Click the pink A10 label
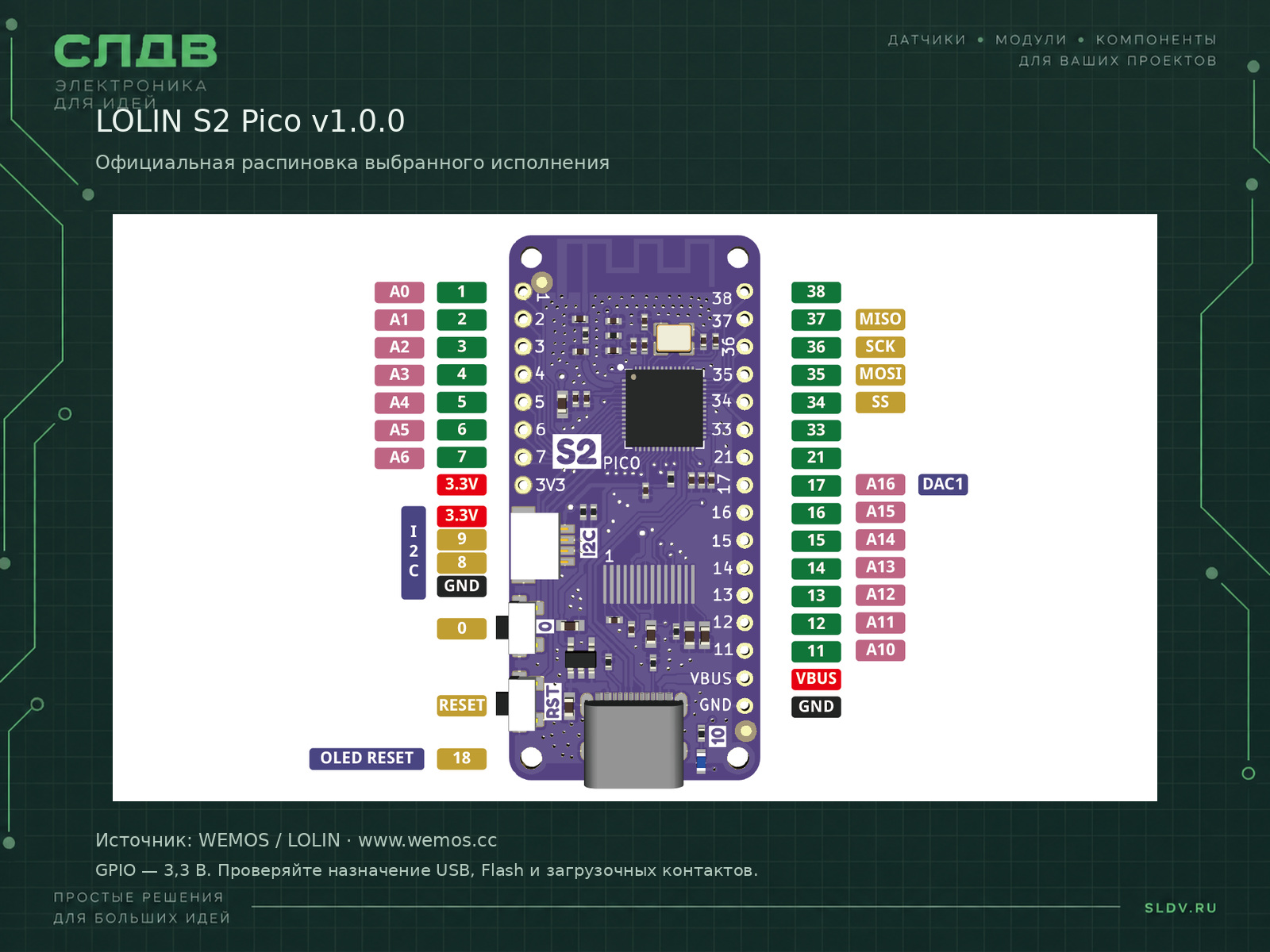 point(880,651)
